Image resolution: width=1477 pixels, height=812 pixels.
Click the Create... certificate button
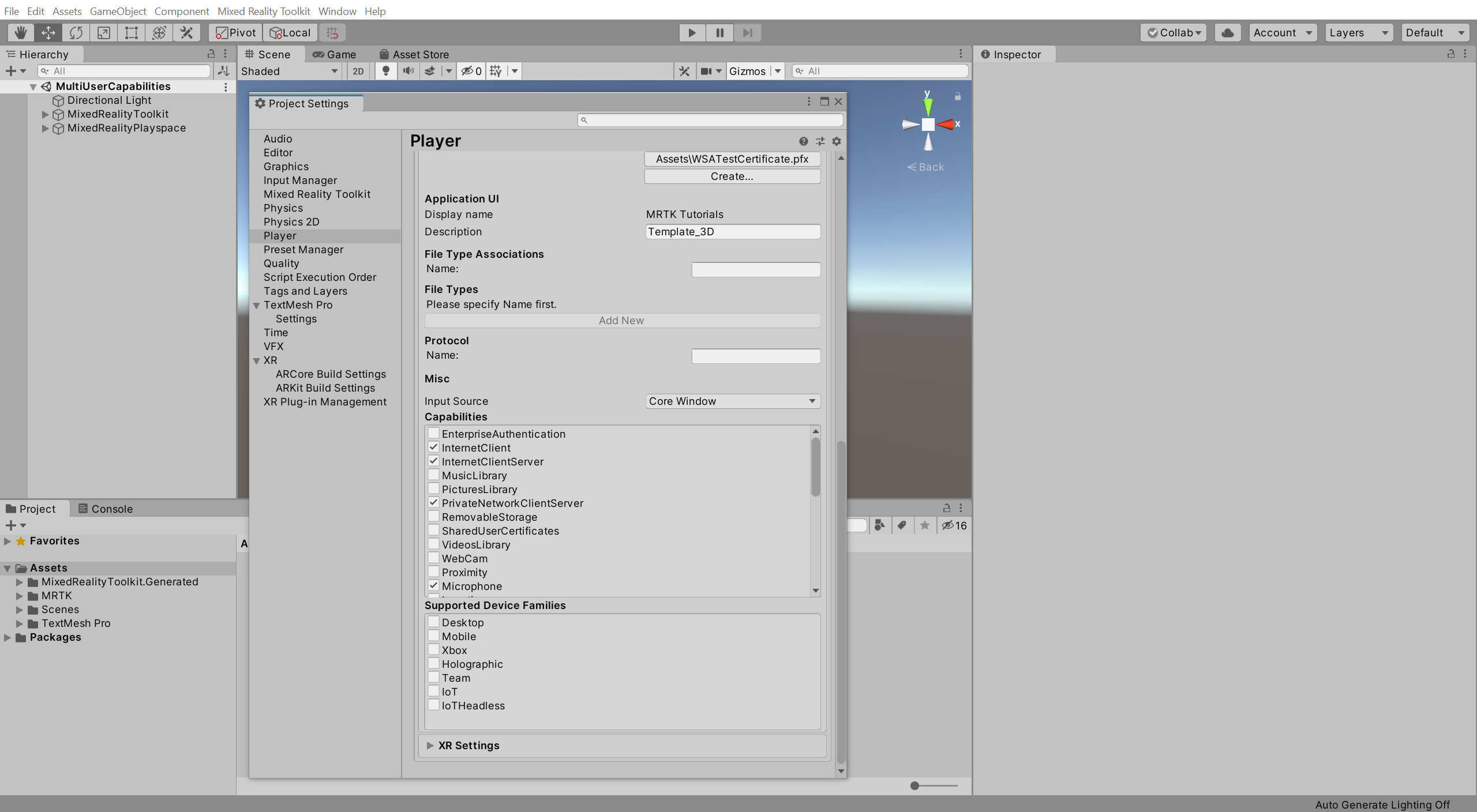click(x=732, y=176)
